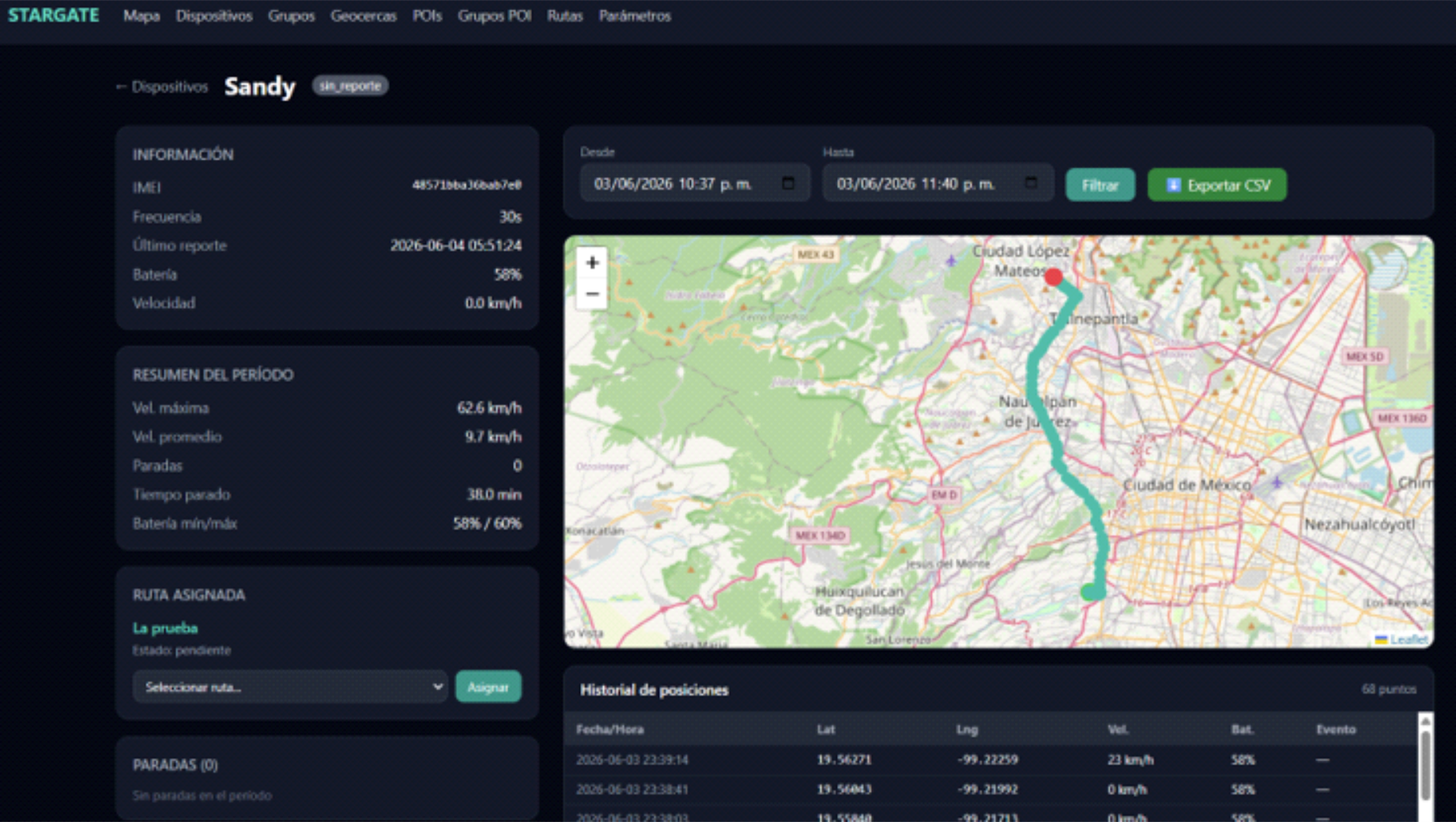The height and width of the screenshot is (822, 1456).
Task: Open the Seleccionar ruta dropdown
Action: (x=290, y=687)
